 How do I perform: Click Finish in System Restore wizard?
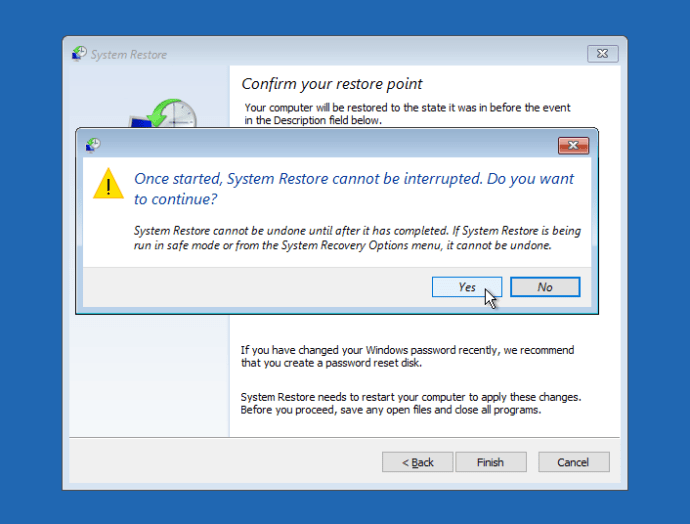(x=491, y=462)
